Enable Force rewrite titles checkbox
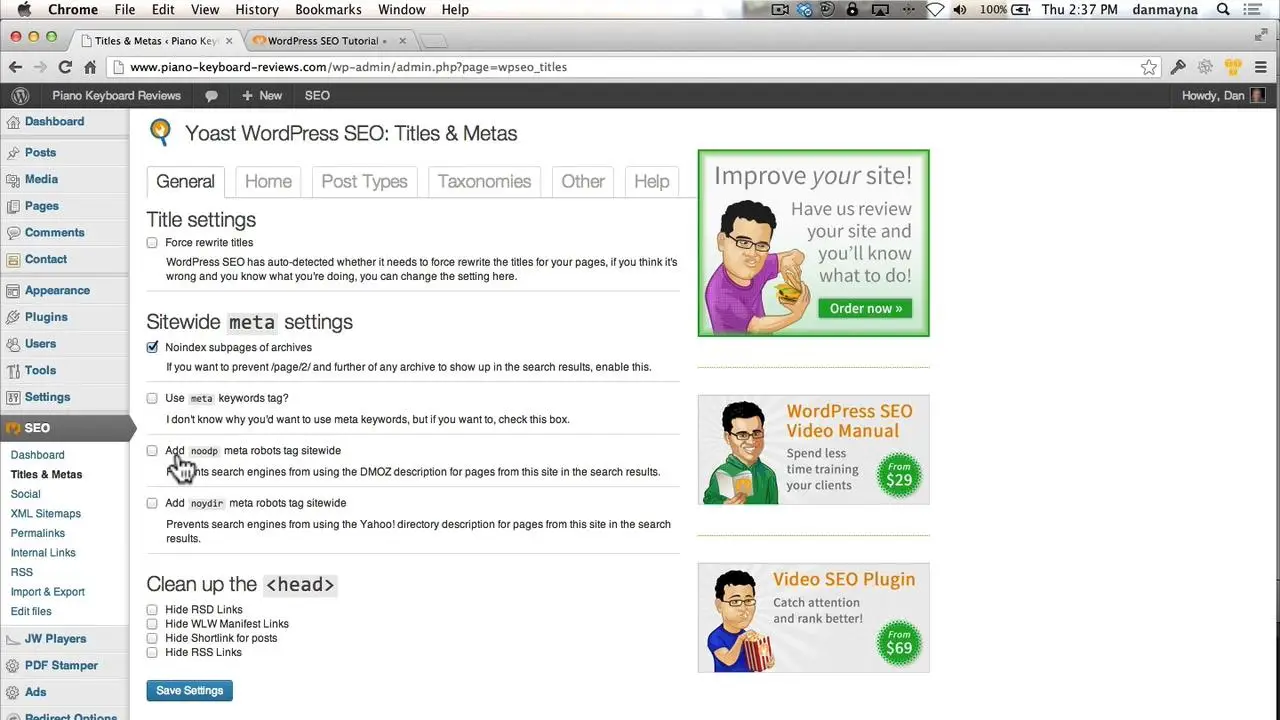The height and width of the screenshot is (720, 1280). (x=152, y=243)
